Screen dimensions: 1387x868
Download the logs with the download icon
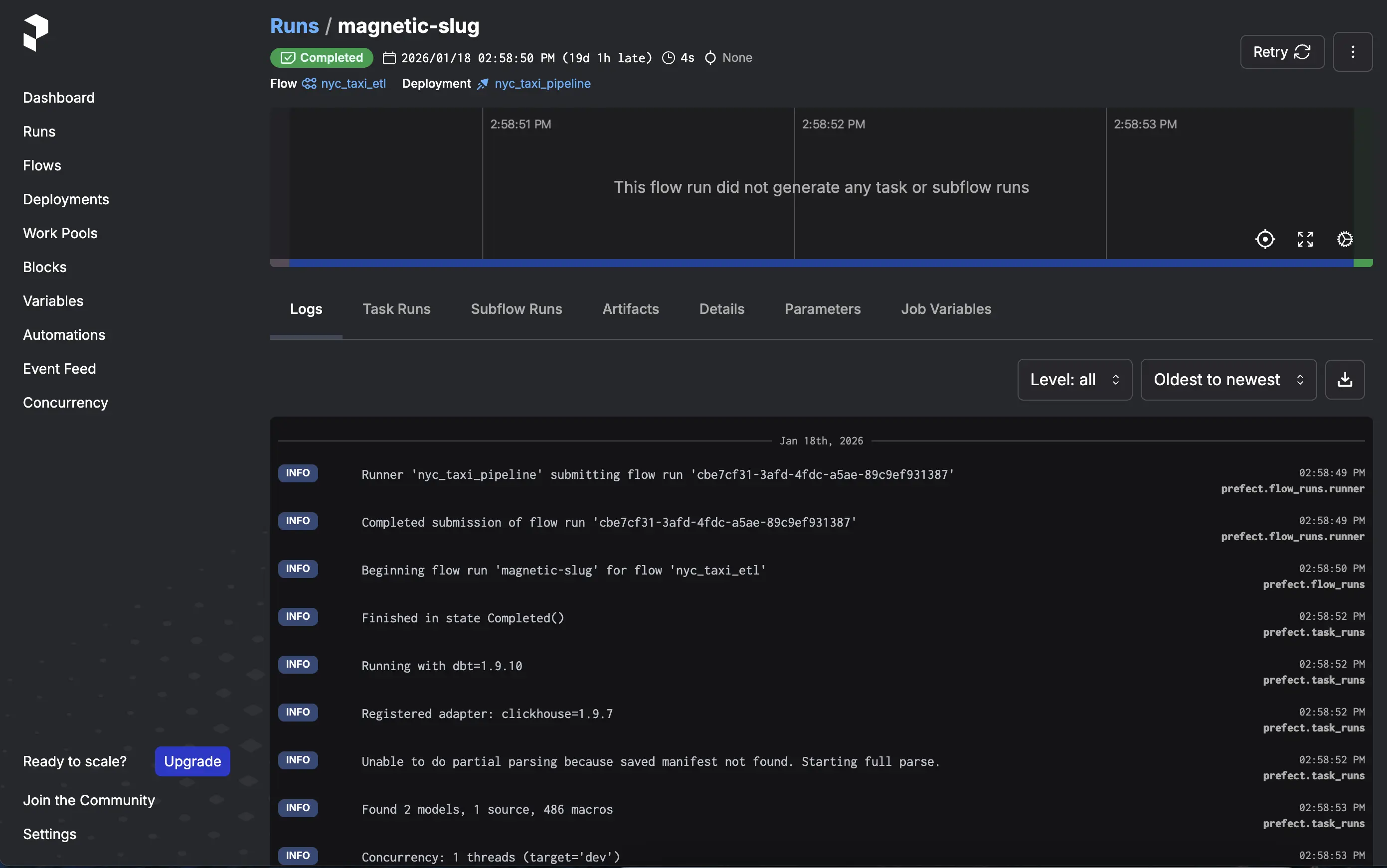[1345, 380]
